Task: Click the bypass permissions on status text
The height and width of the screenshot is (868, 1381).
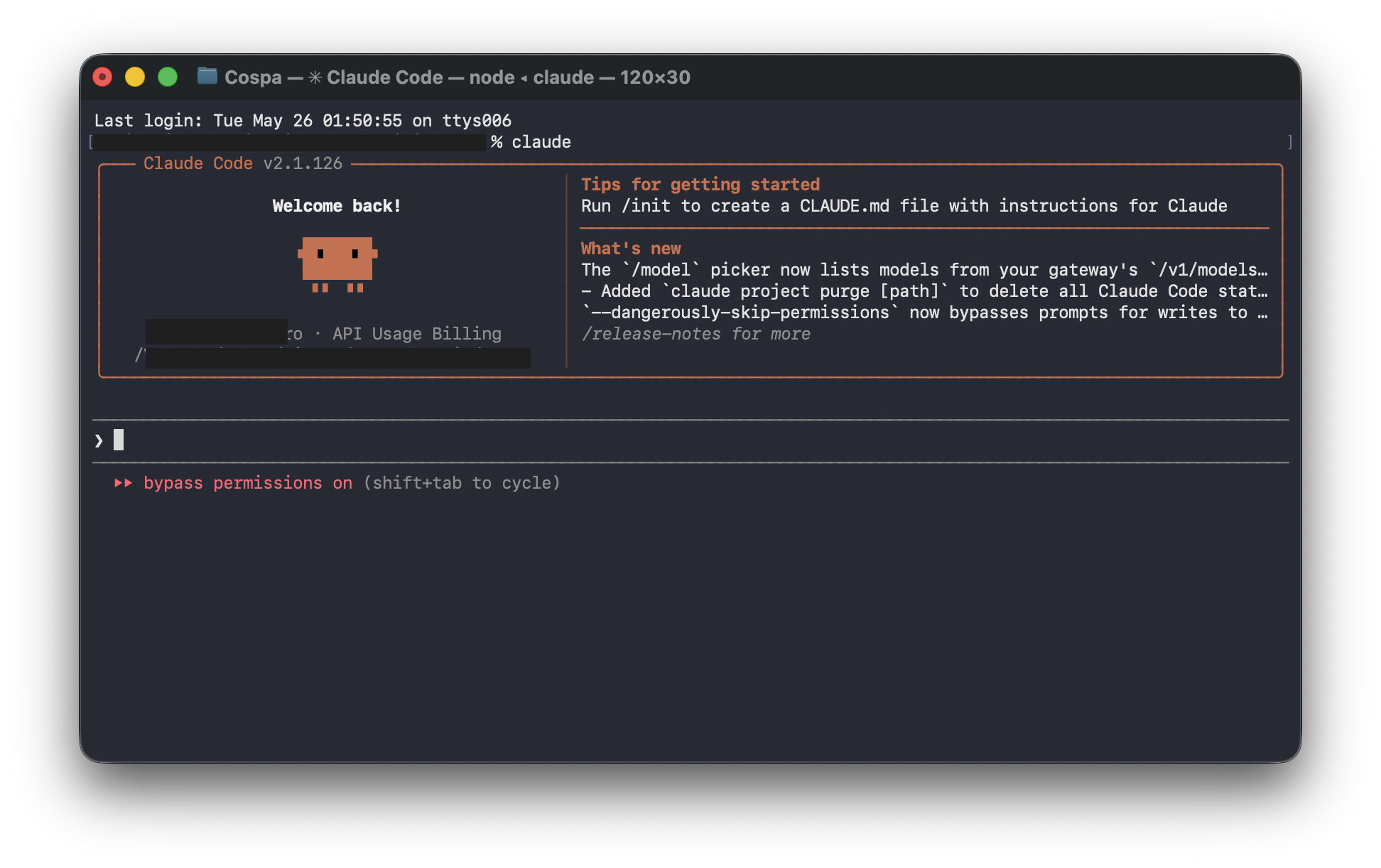Action: 248,483
